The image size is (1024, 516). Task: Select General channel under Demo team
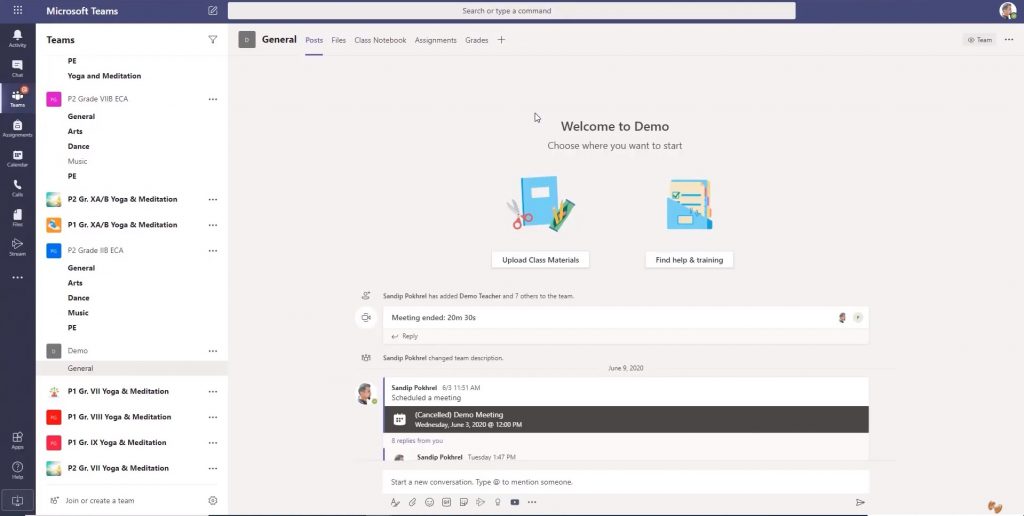(132, 368)
